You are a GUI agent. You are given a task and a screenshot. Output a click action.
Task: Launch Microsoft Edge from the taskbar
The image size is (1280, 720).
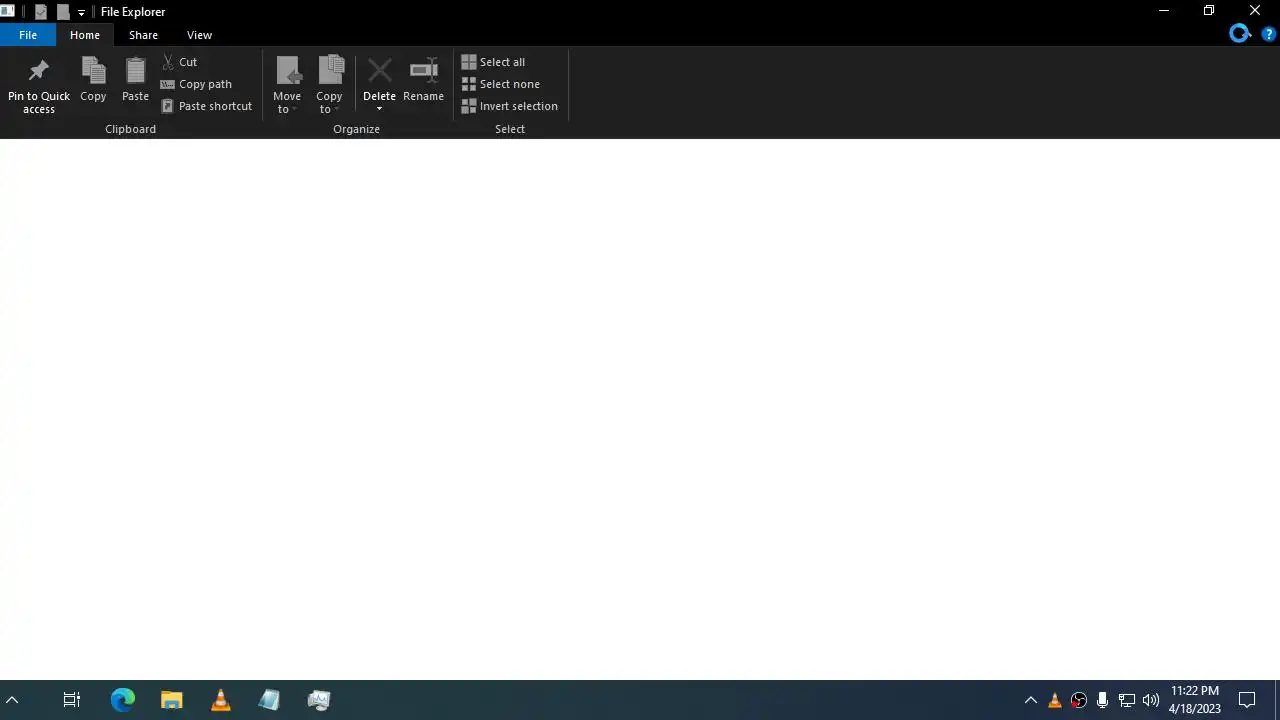point(122,700)
